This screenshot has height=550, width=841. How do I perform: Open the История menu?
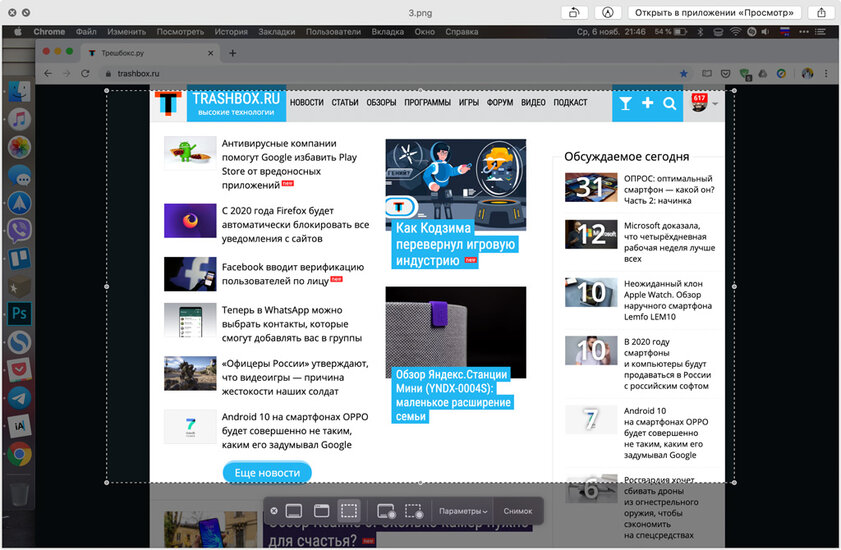point(231,32)
